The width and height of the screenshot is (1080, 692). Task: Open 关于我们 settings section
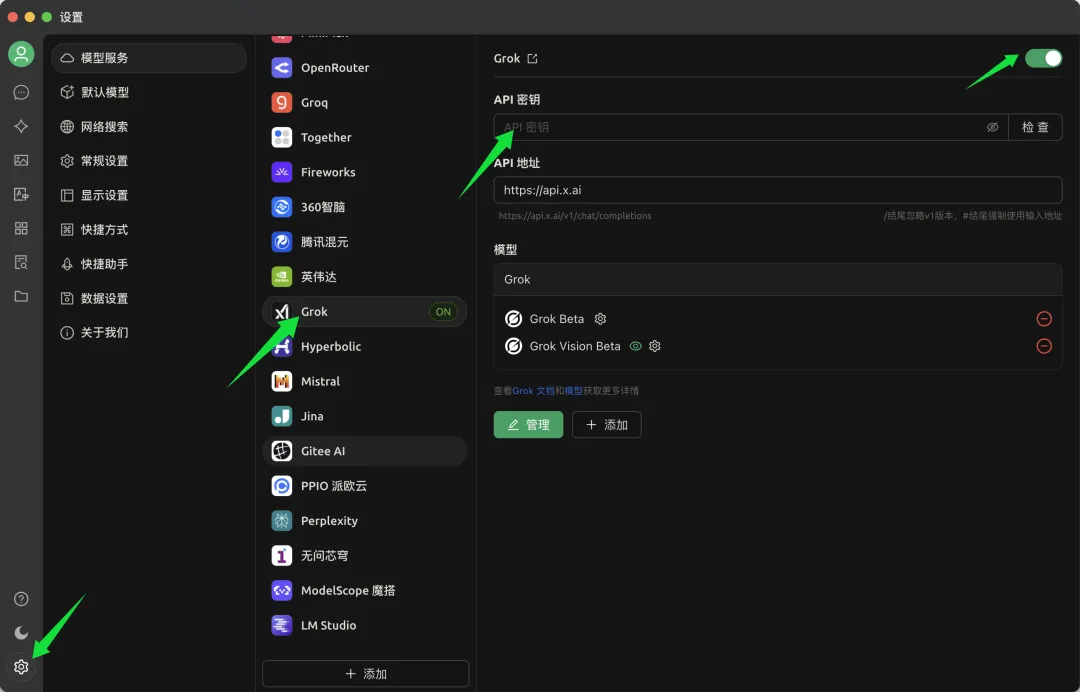[x=149, y=333]
